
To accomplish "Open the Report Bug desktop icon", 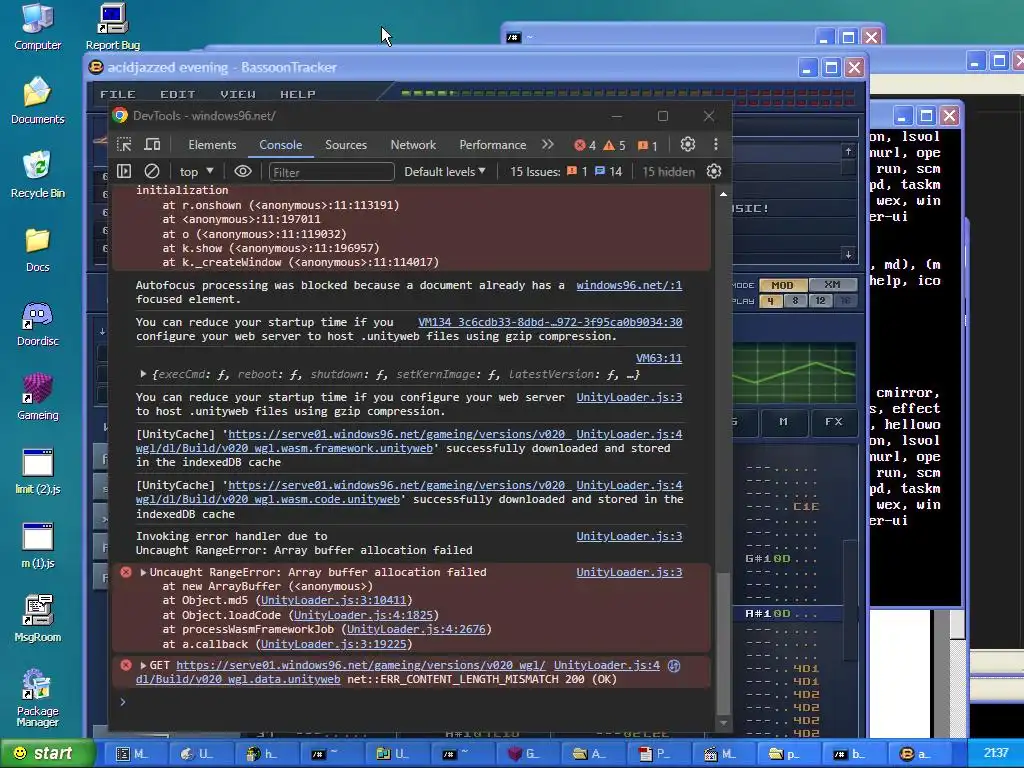I will tap(112, 26).
